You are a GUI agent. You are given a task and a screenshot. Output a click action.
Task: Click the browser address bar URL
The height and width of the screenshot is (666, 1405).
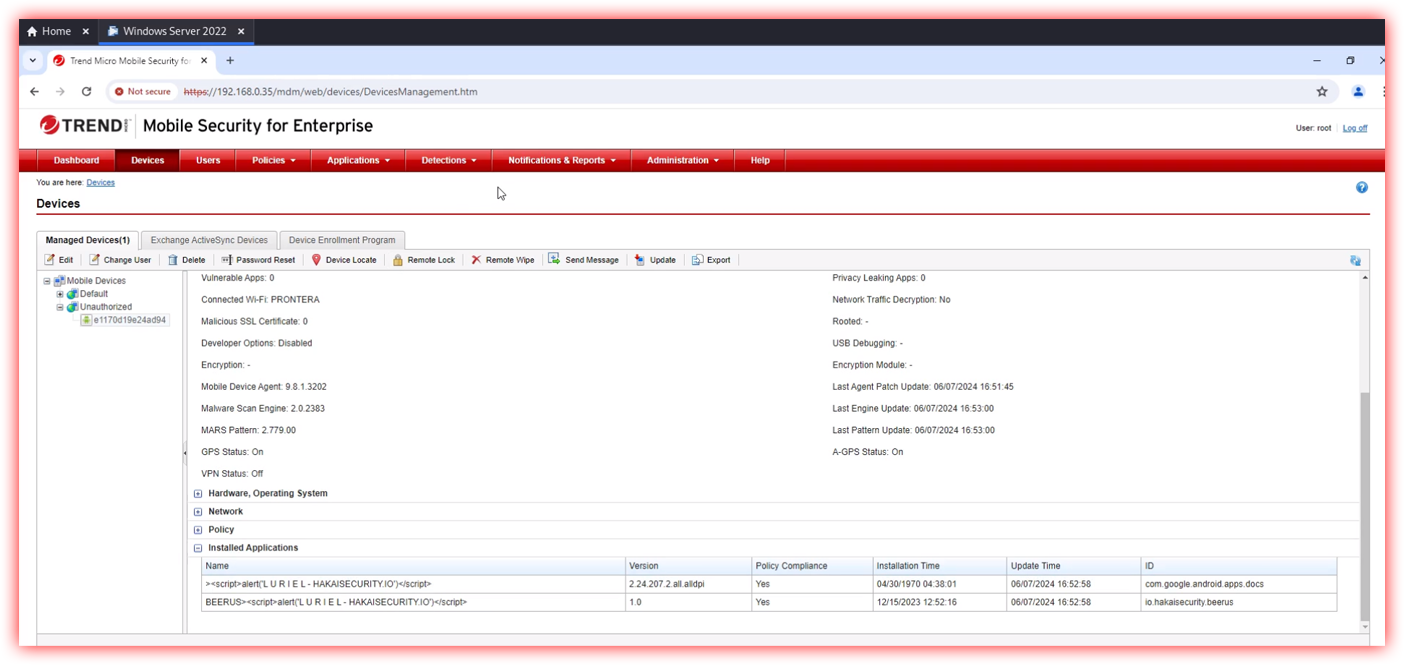(x=330, y=91)
